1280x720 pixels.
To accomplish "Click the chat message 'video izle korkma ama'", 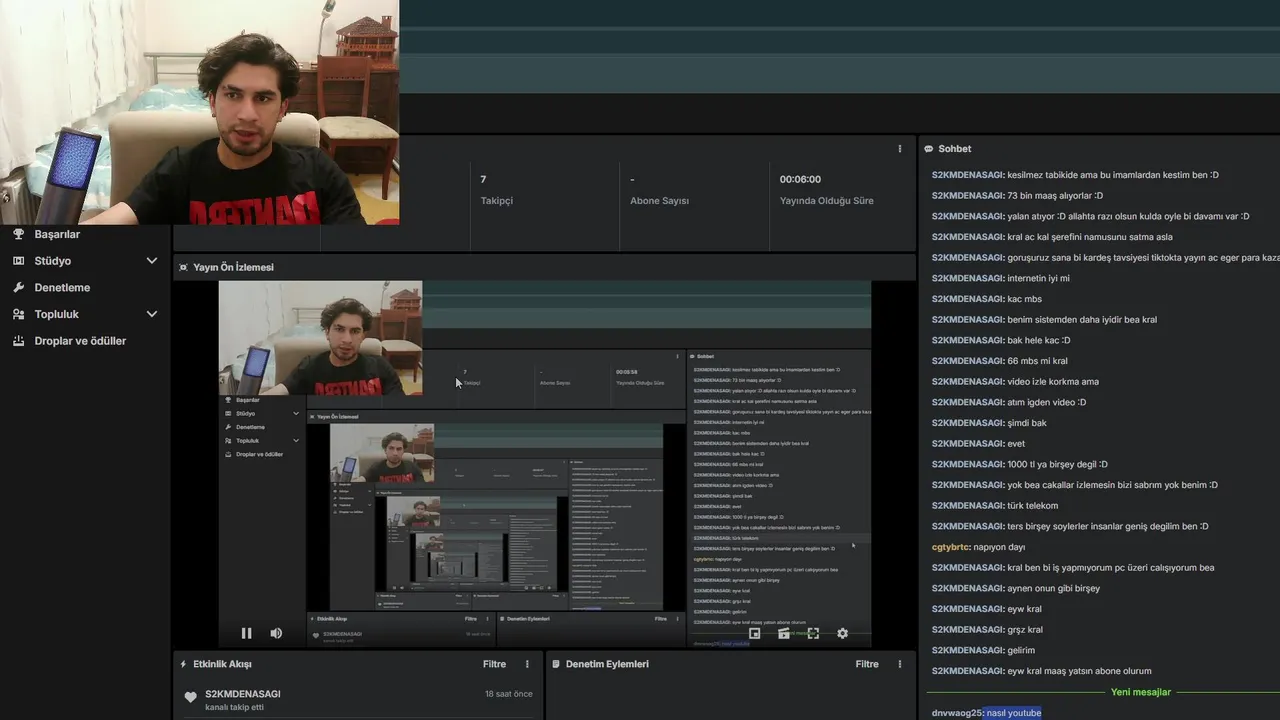I will 1053,382.
